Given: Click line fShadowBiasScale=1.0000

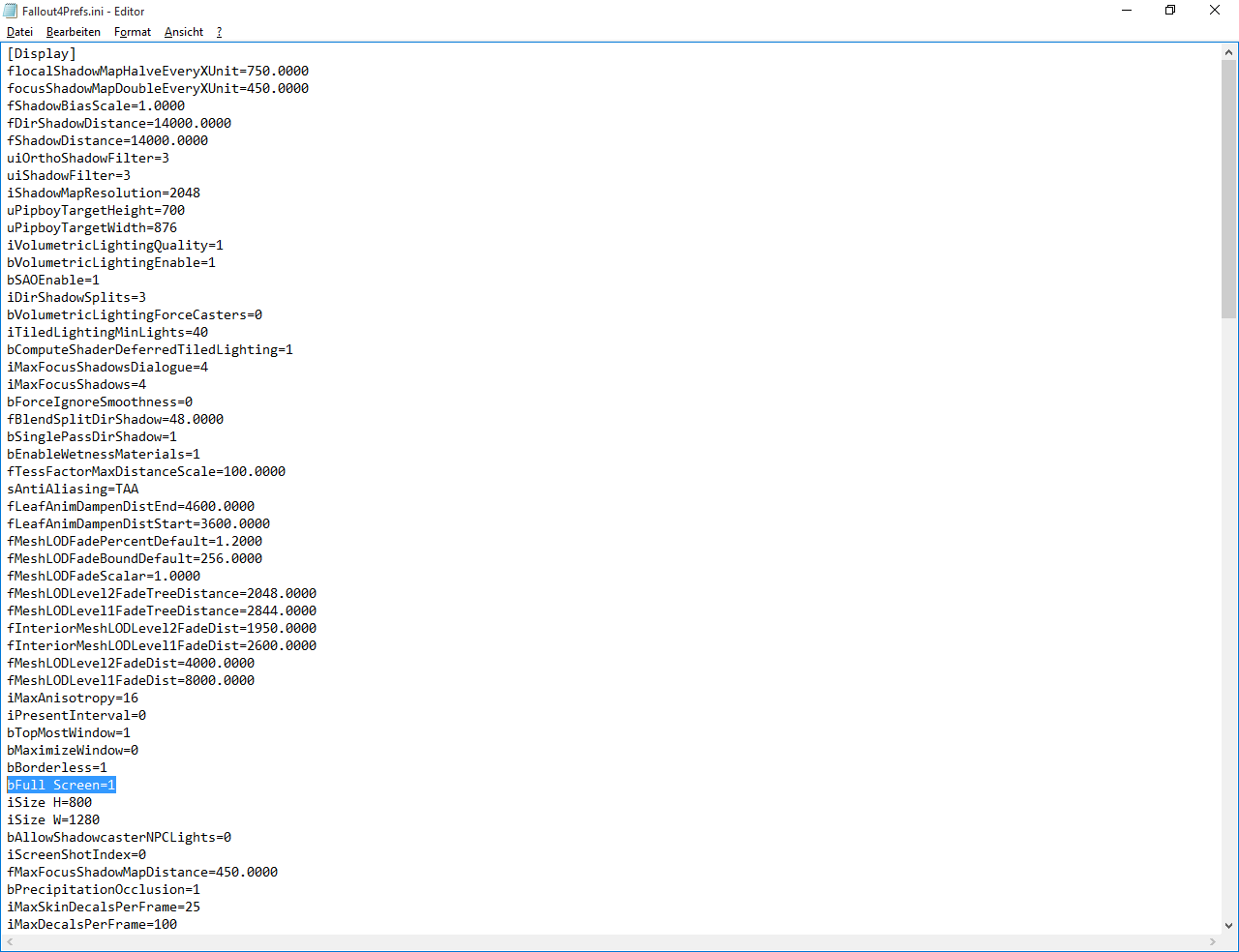Looking at the screenshot, I should click(96, 105).
